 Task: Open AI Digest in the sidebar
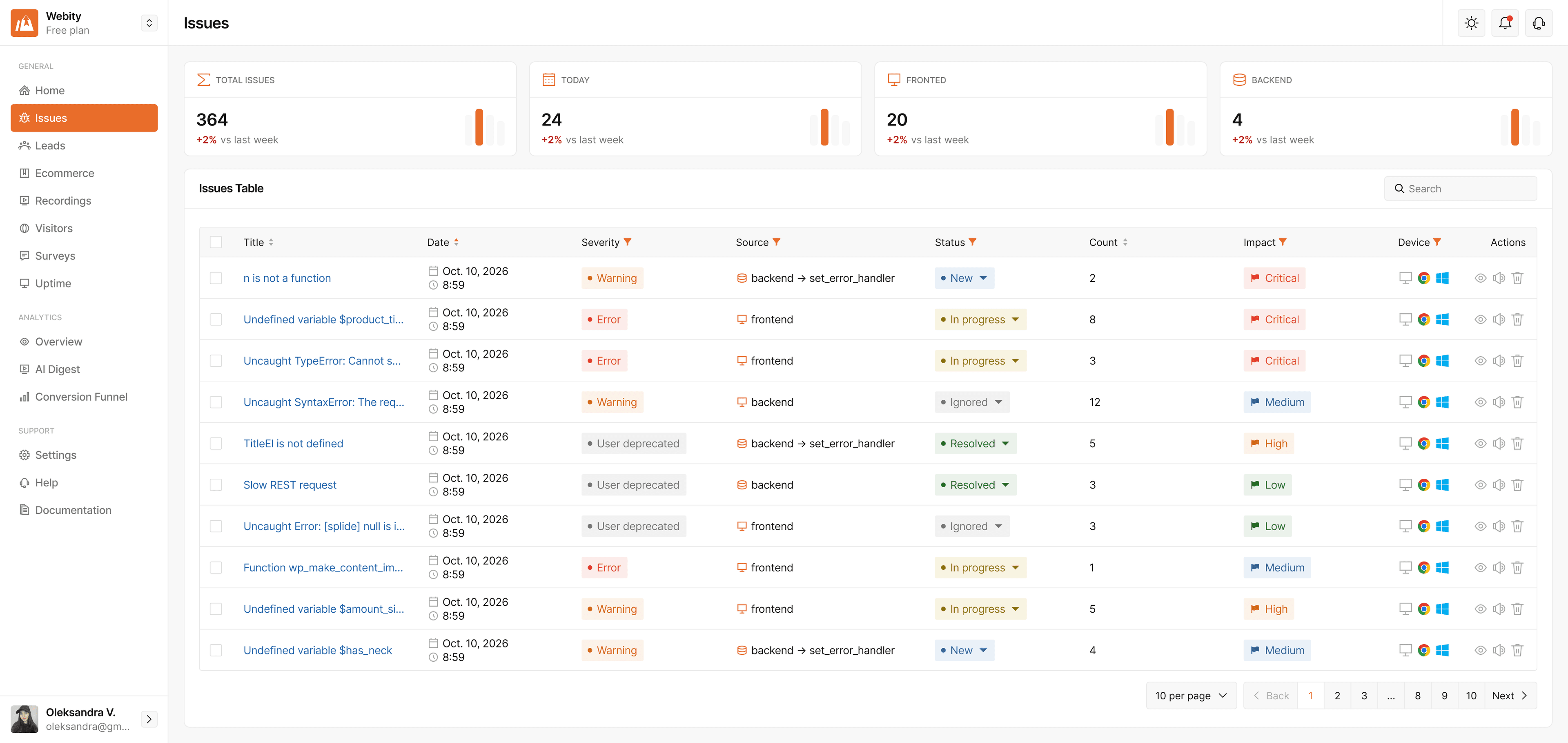(x=84, y=369)
